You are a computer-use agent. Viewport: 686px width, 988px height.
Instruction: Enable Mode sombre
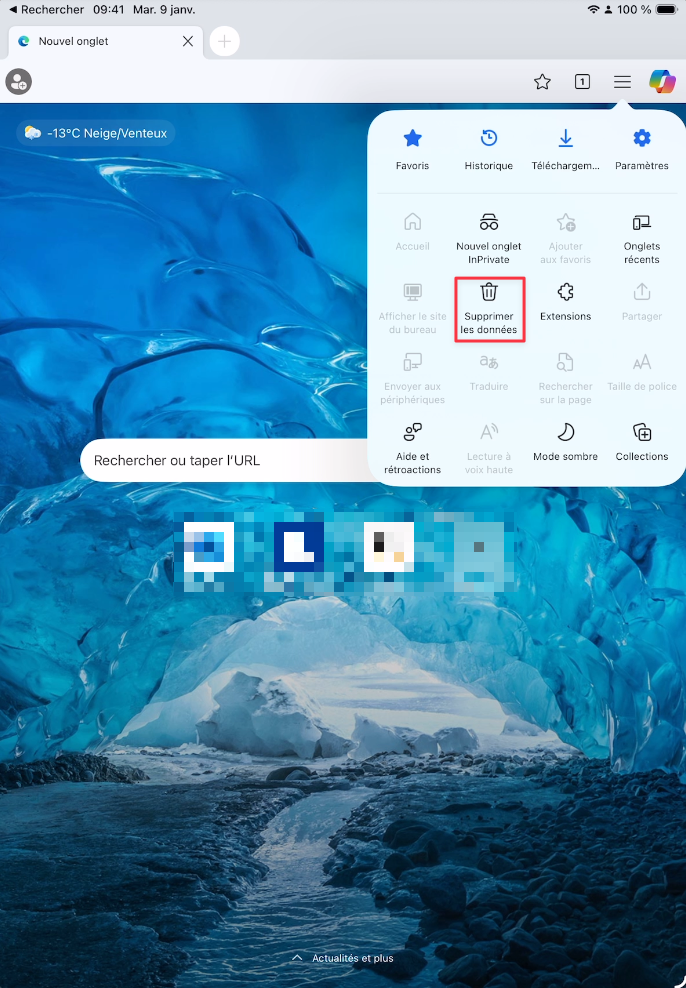[x=565, y=442]
